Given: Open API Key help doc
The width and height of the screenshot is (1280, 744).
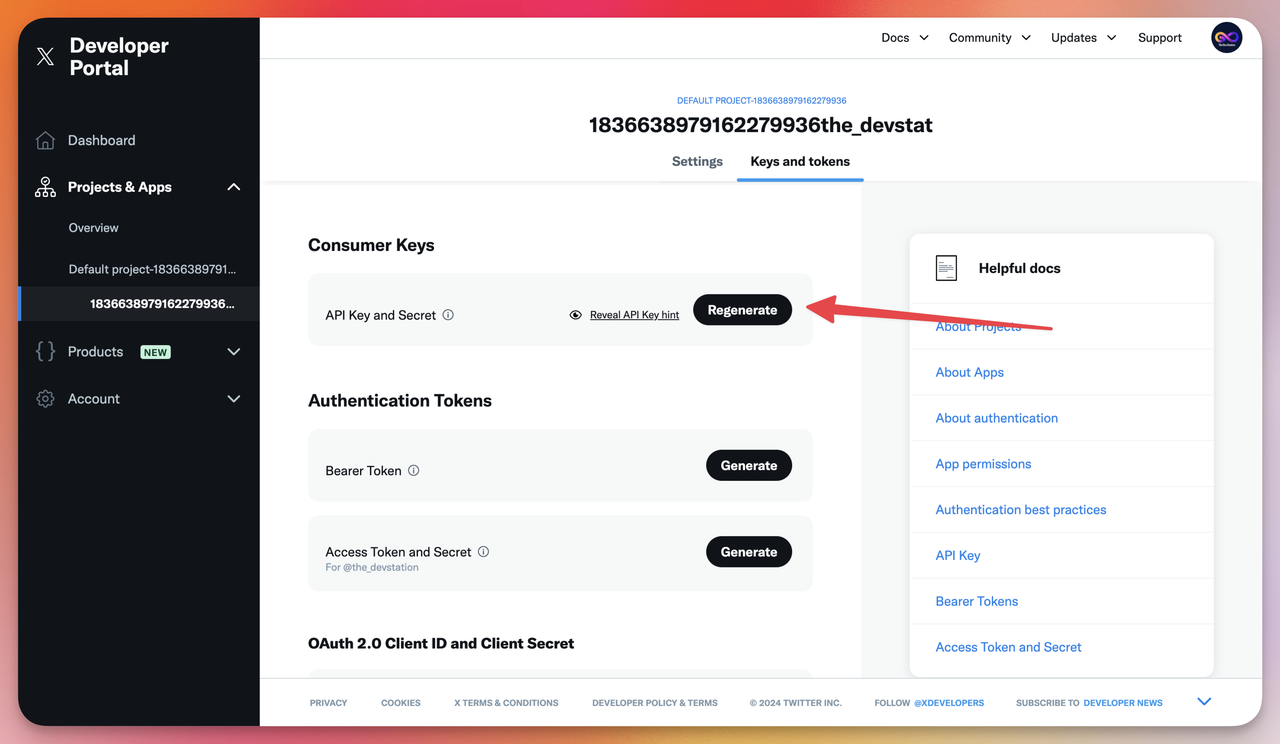Looking at the screenshot, I should (958, 556).
